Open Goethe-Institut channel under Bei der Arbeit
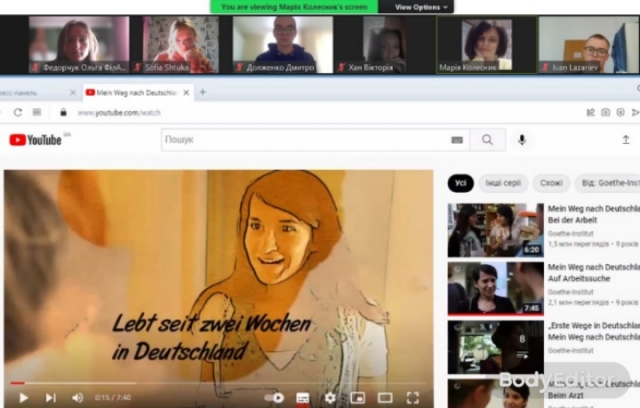 (571, 234)
